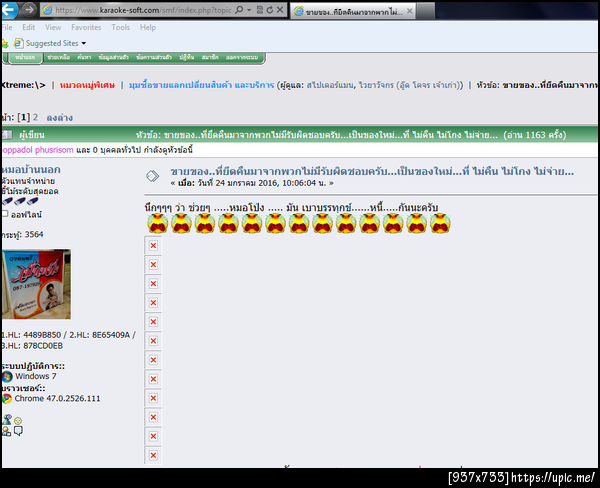
Task: Select the open forum topic browser tab
Action: click(x=352, y=11)
